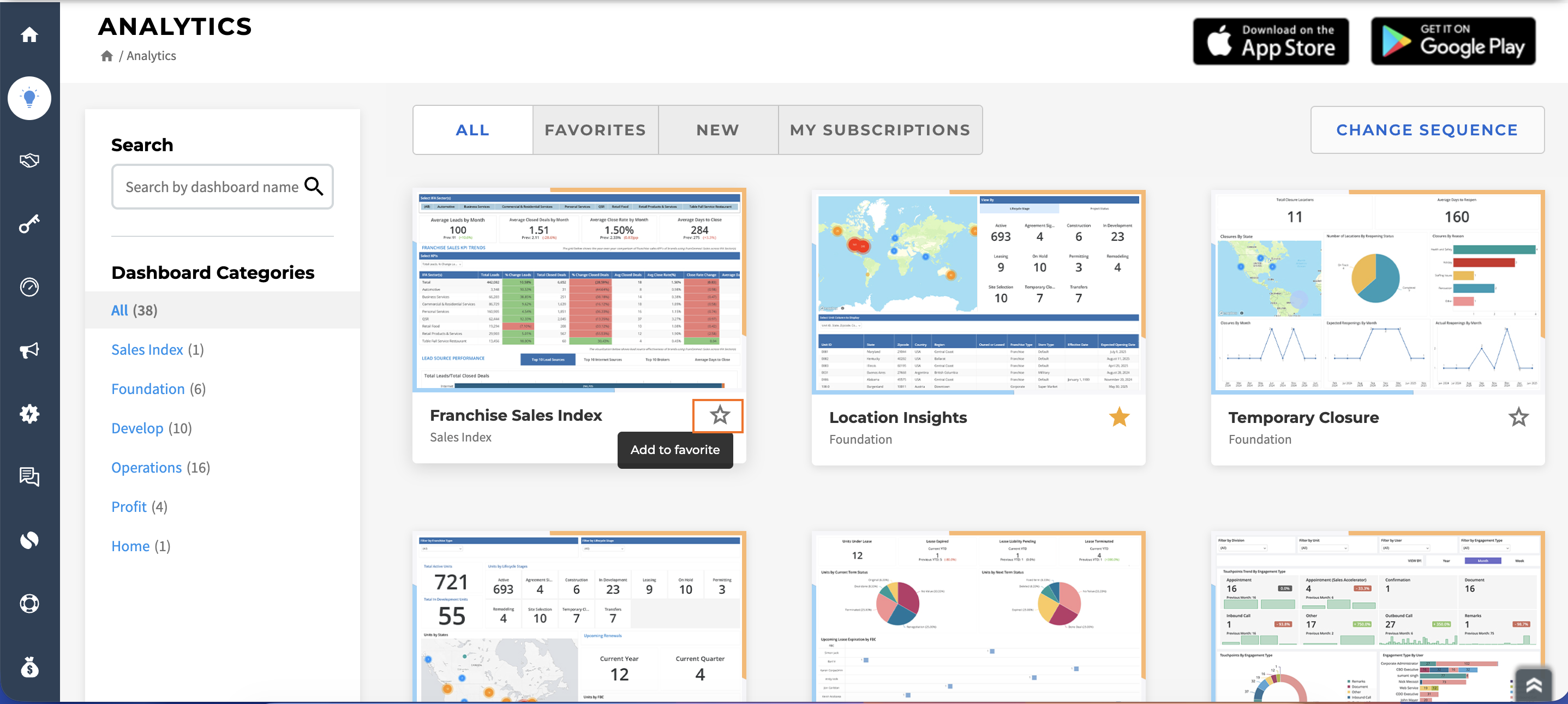Image resolution: width=1568 pixels, height=704 pixels.
Task: Click the key icon in sidebar
Action: 29,224
